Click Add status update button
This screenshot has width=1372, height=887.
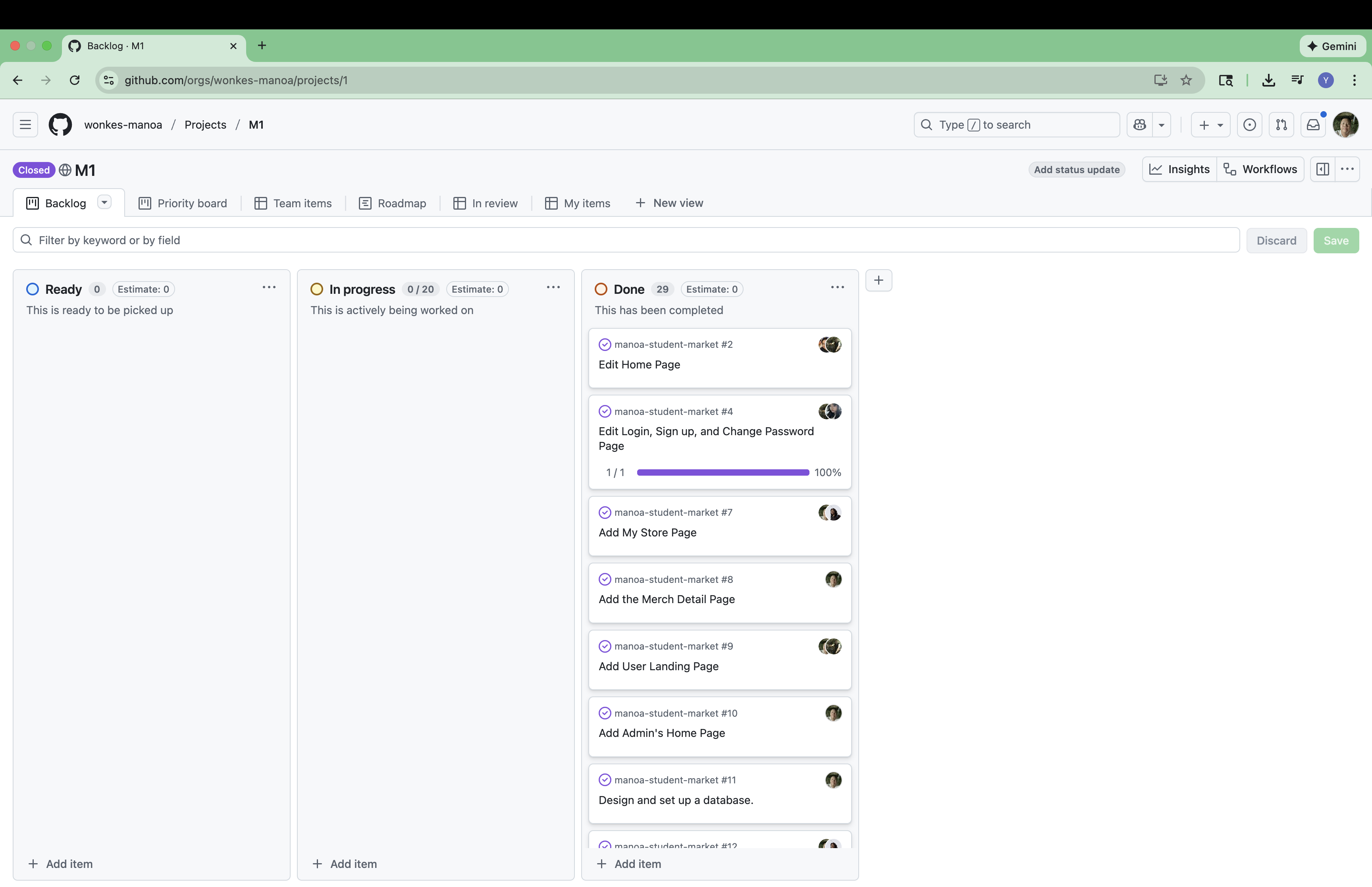click(x=1077, y=170)
